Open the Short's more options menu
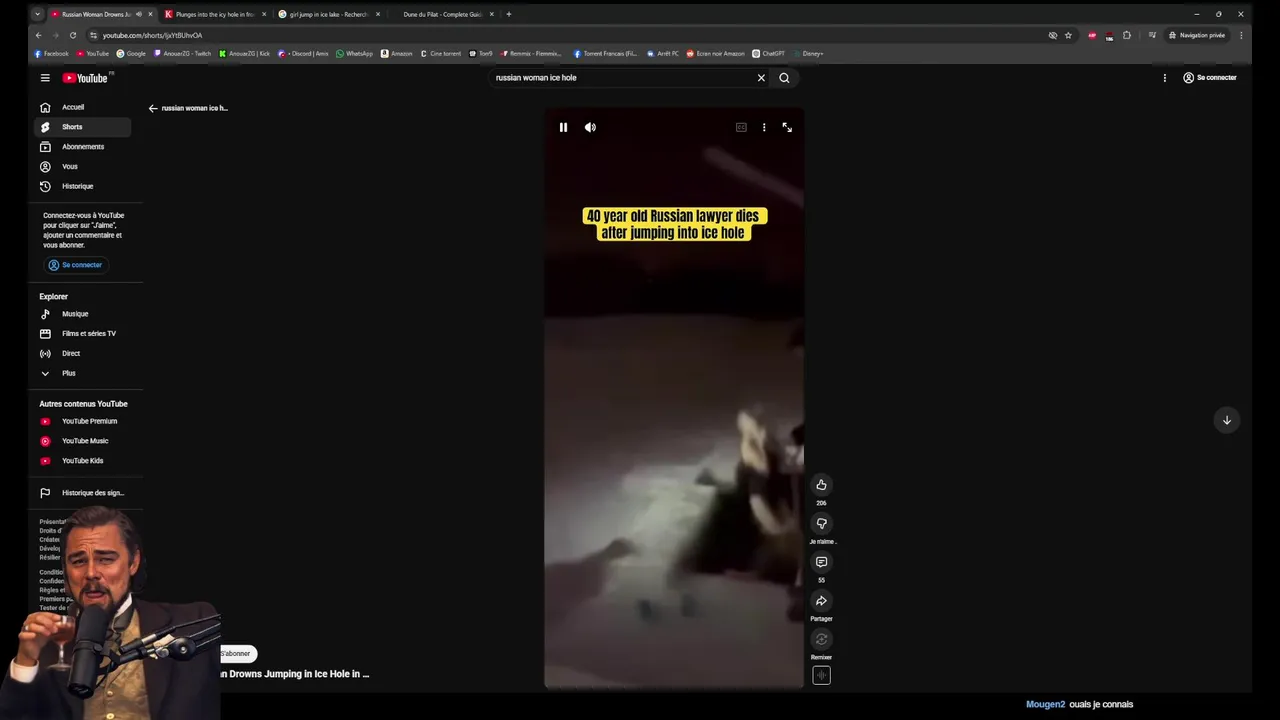The width and height of the screenshot is (1280, 720). 764,127
